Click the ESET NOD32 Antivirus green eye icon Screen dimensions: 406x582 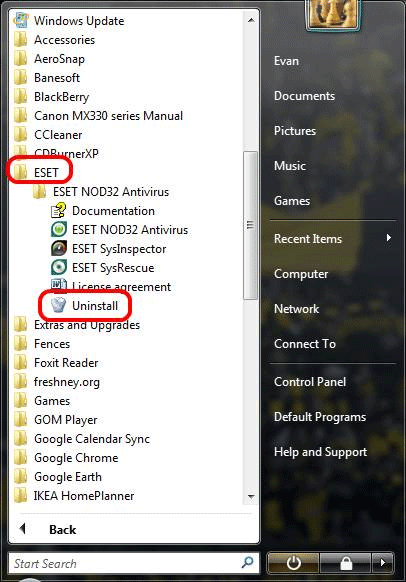click(59, 229)
